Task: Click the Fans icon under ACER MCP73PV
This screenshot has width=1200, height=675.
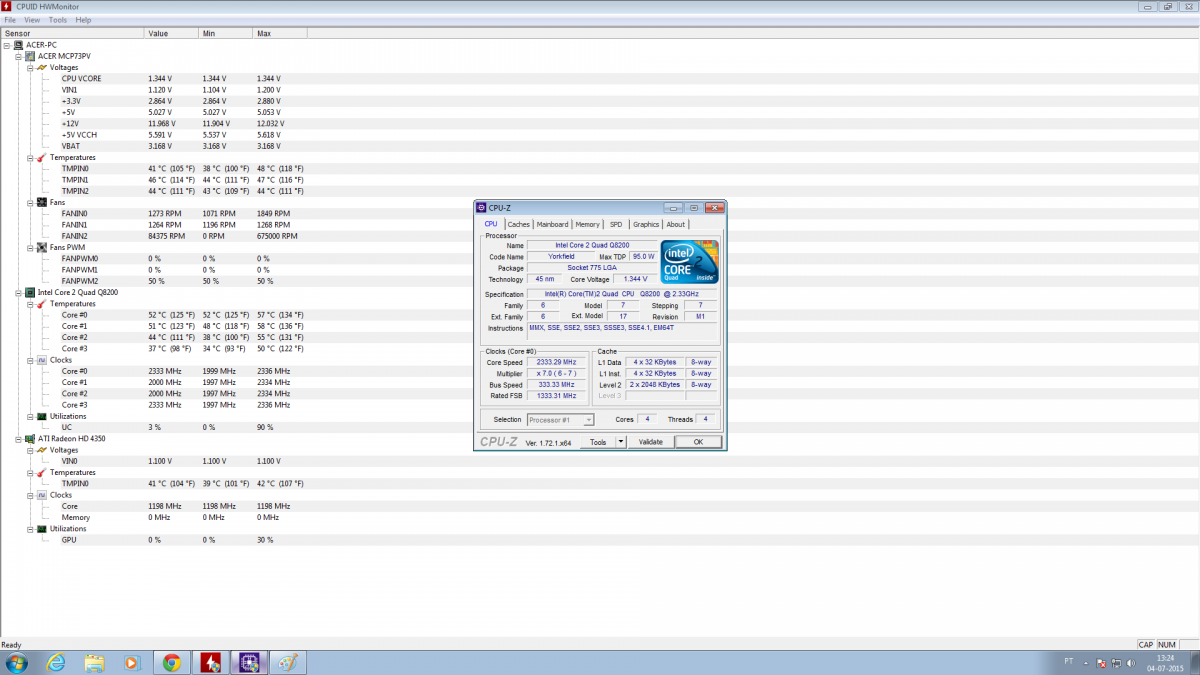Action: coord(42,202)
